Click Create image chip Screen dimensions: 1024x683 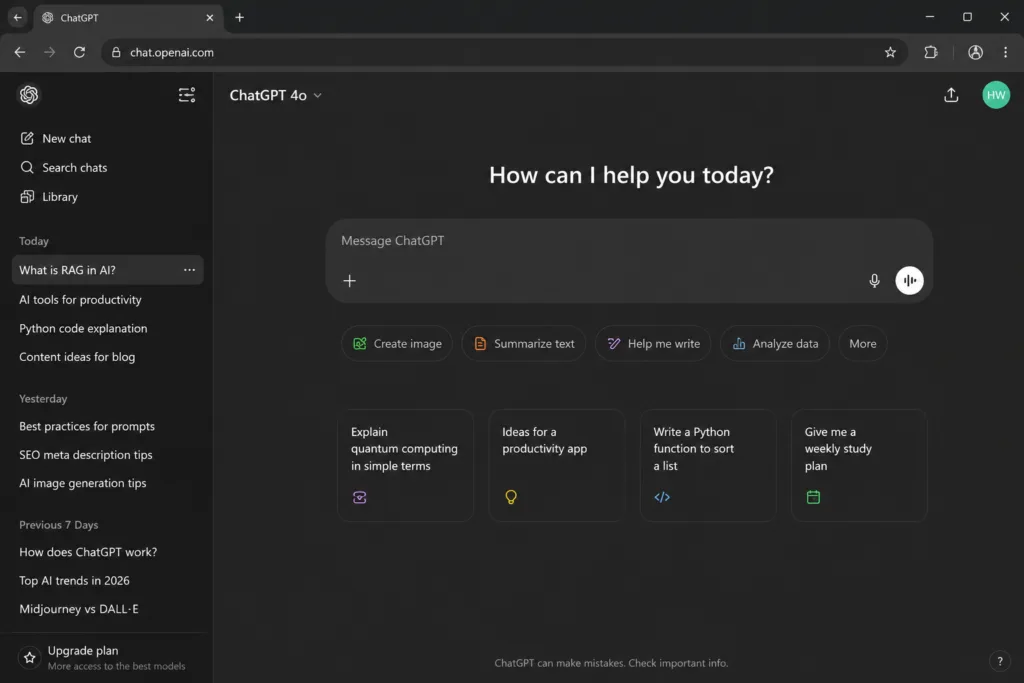point(397,343)
